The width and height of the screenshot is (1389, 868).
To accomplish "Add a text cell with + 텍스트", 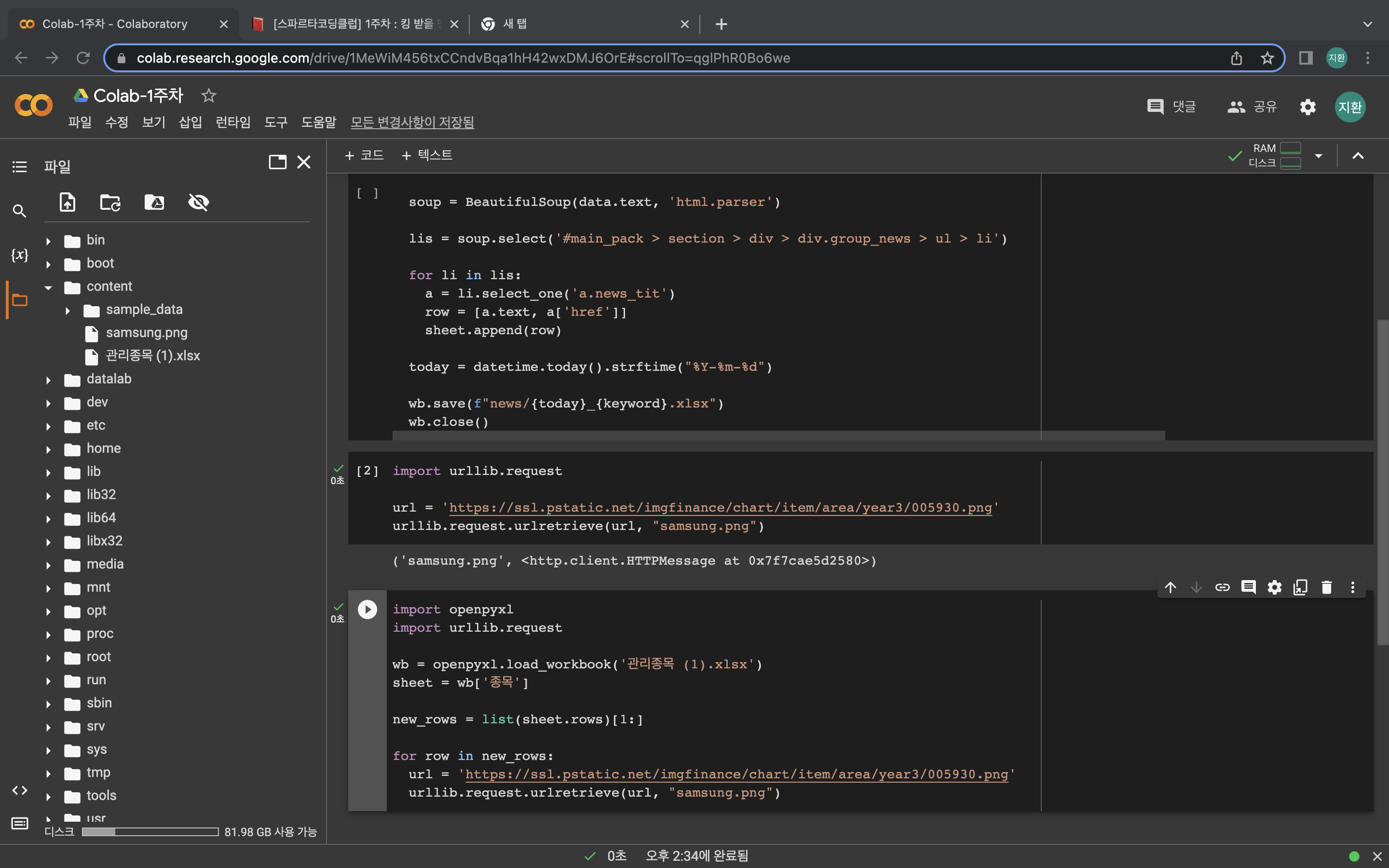I will (x=427, y=155).
